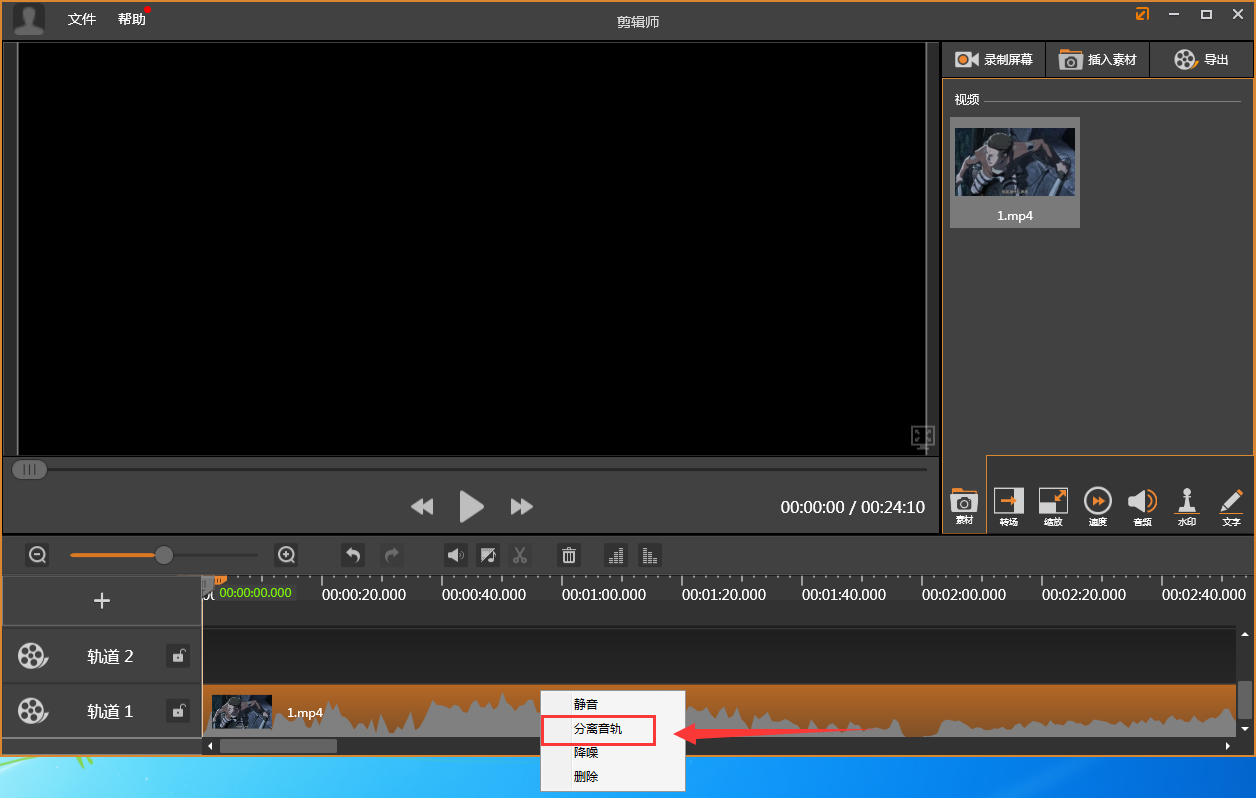Add a new track with plus button

click(102, 600)
